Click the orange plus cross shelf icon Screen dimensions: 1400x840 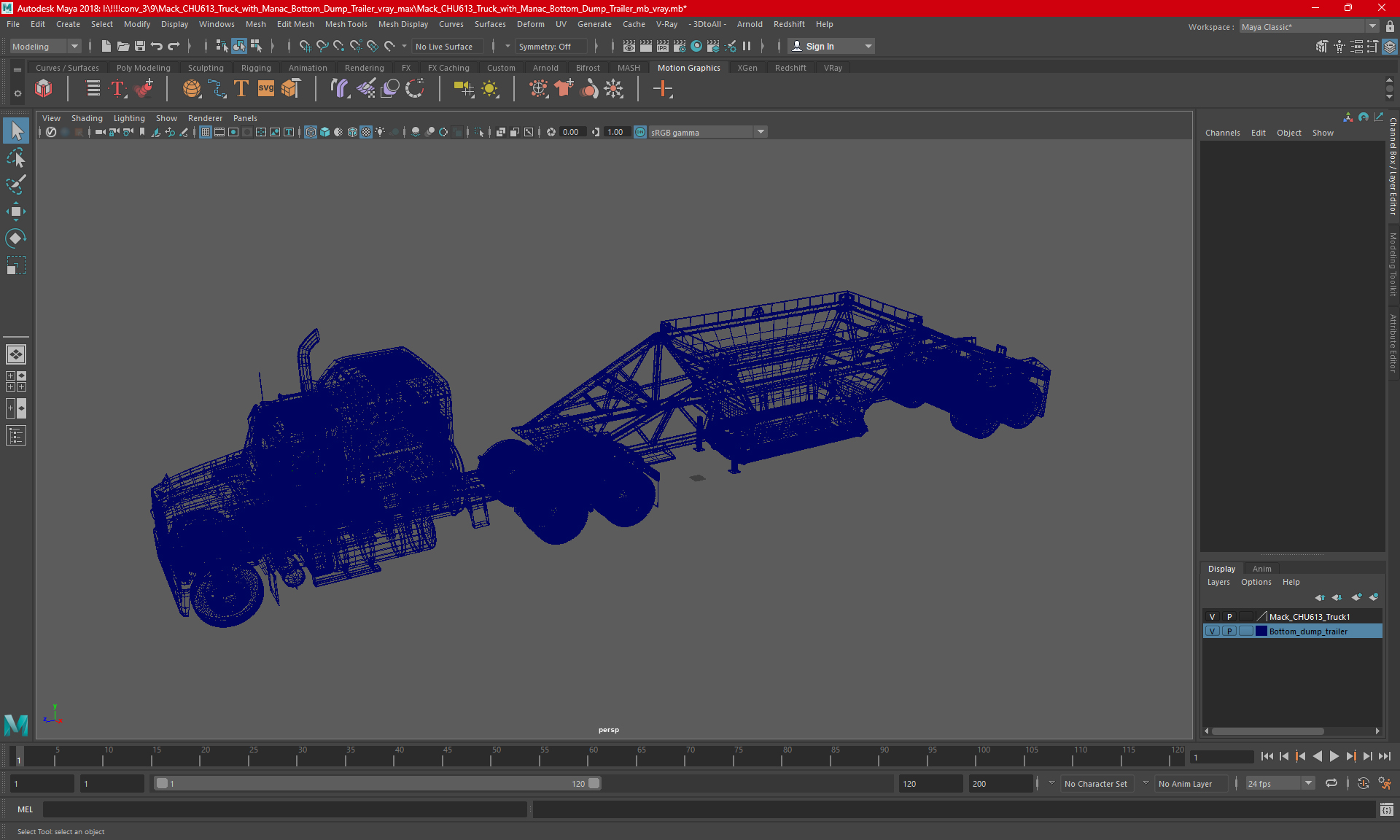[663, 89]
